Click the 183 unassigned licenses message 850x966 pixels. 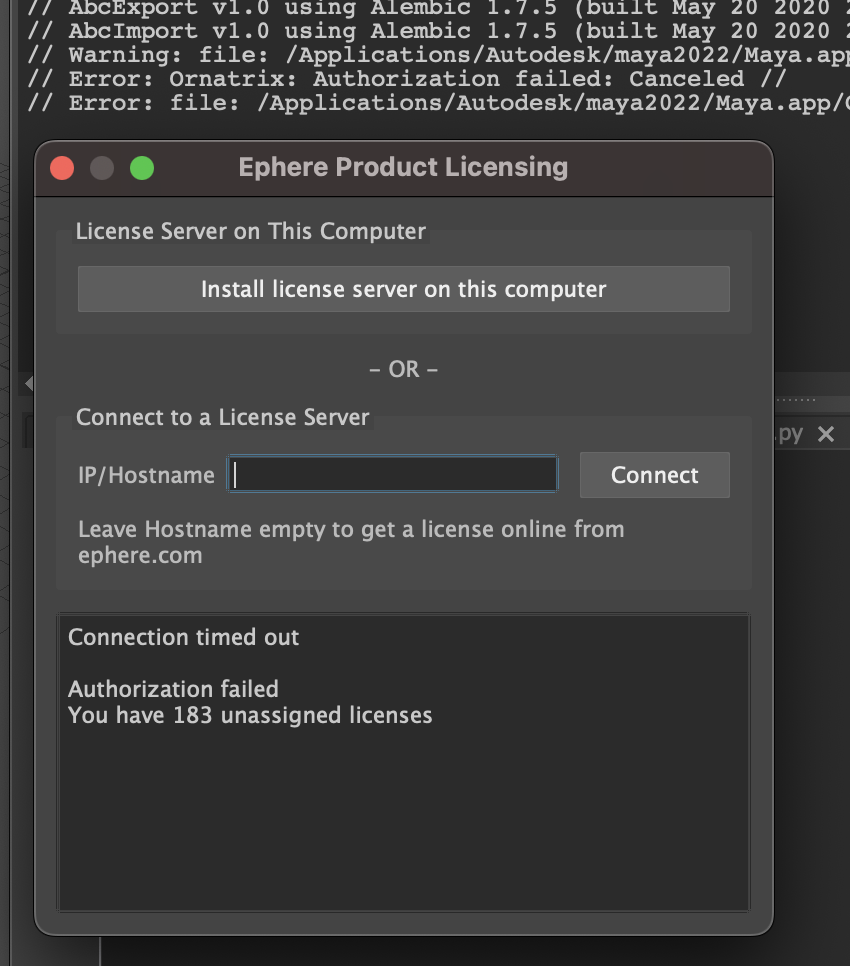[x=250, y=716]
